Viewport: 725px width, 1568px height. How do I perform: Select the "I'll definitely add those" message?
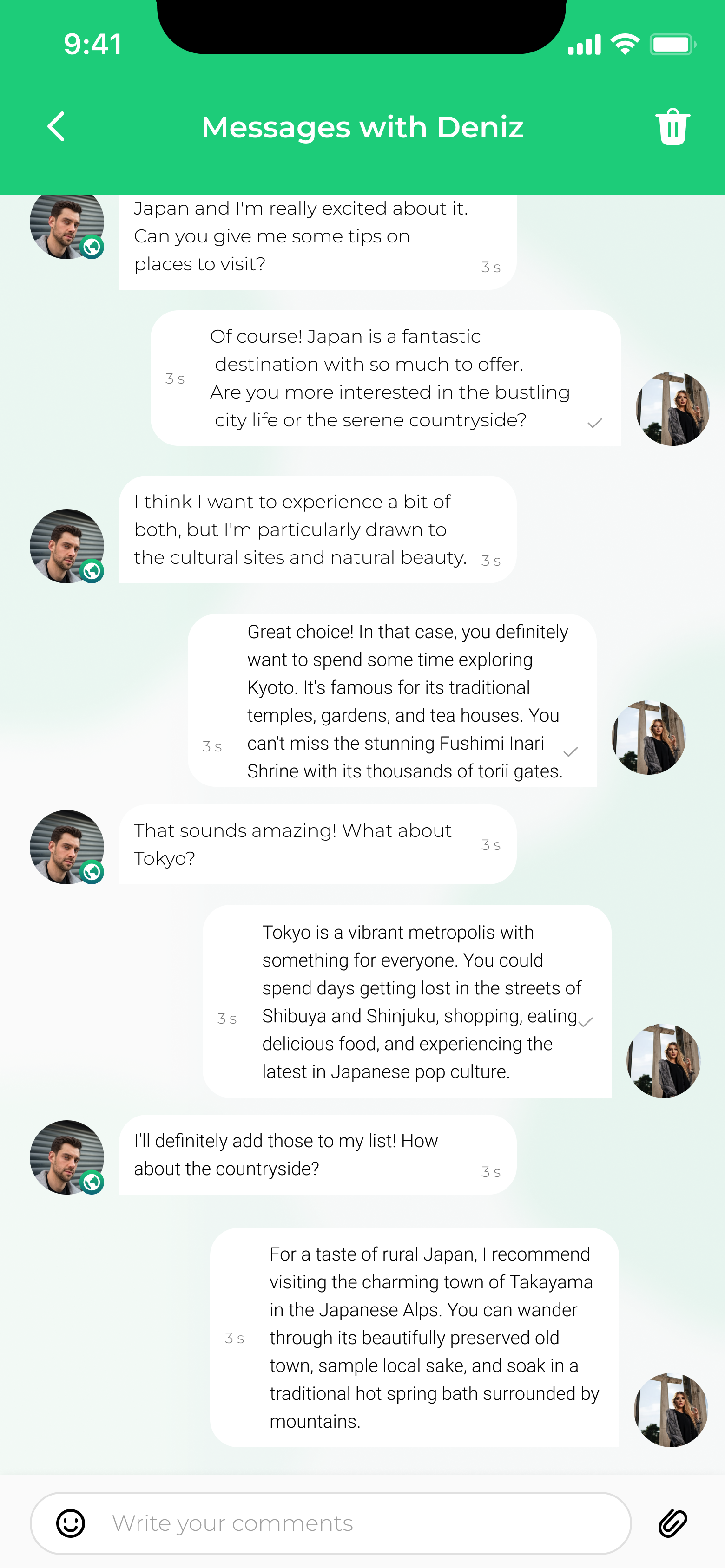point(317,1154)
